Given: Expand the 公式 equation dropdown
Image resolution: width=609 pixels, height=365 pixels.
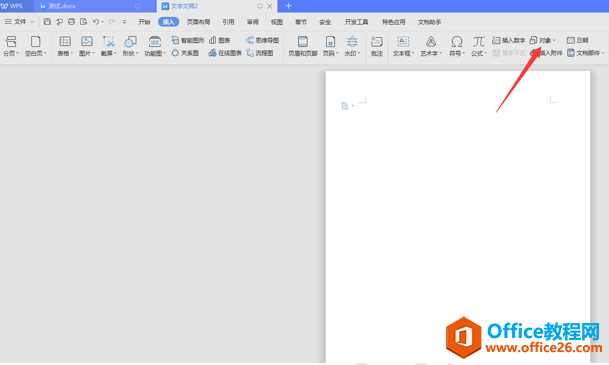Looking at the screenshot, I should coord(485,53).
